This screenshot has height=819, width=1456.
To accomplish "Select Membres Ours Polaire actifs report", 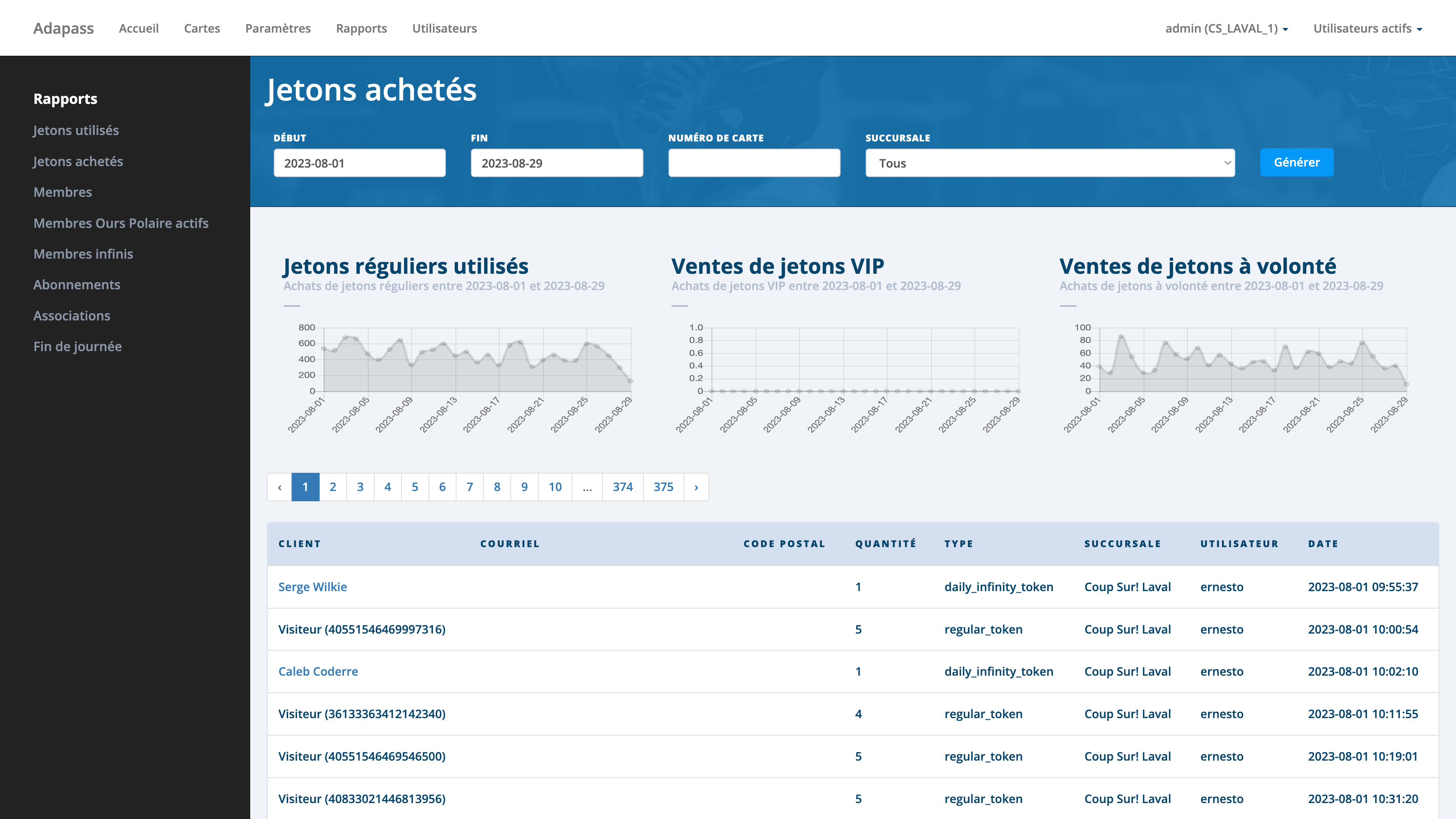I will (121, 223).
